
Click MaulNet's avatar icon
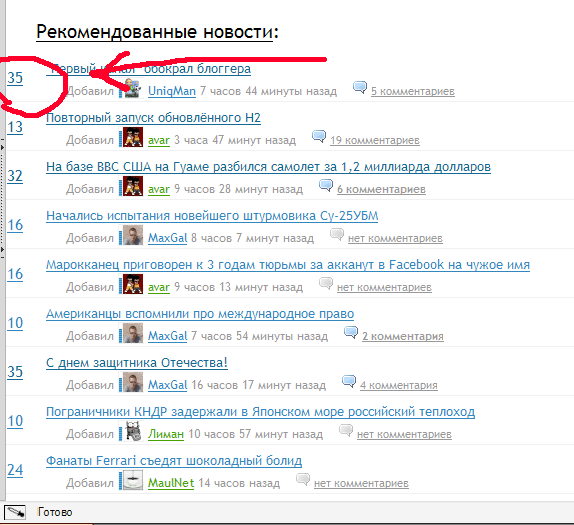pyautogui.click(x=133, y=480)
